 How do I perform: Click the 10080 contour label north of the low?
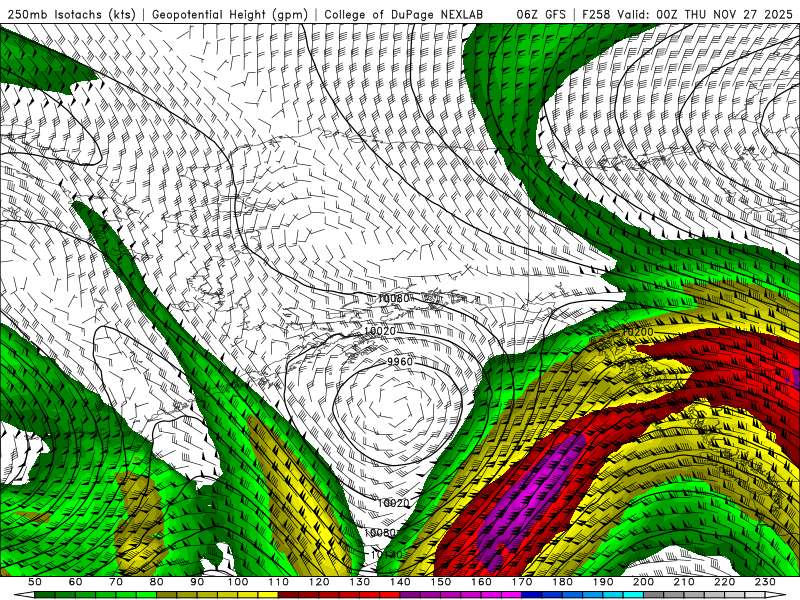393,298
